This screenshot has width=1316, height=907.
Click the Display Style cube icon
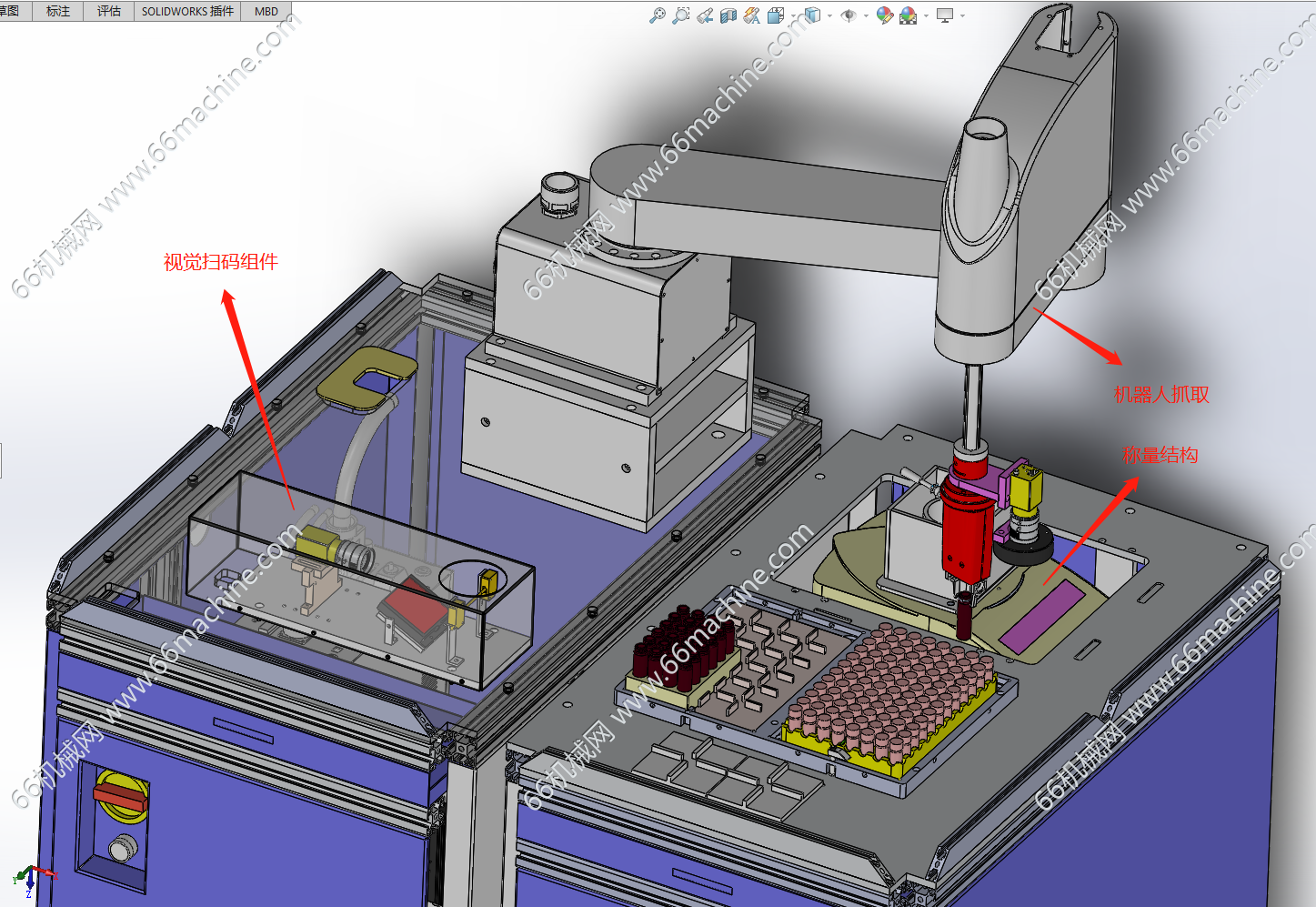813,15
